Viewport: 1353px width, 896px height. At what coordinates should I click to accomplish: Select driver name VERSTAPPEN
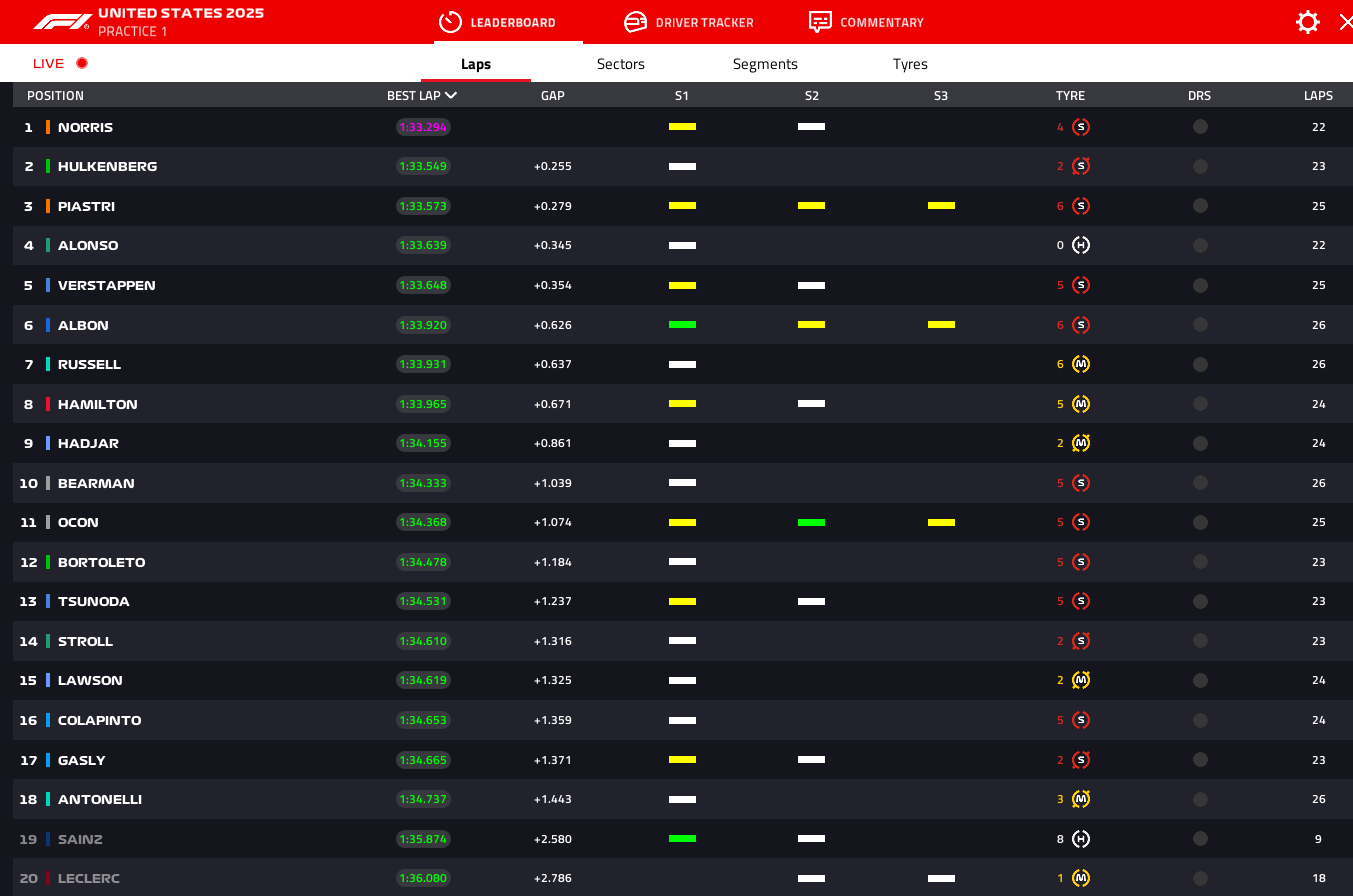(107, 285)
